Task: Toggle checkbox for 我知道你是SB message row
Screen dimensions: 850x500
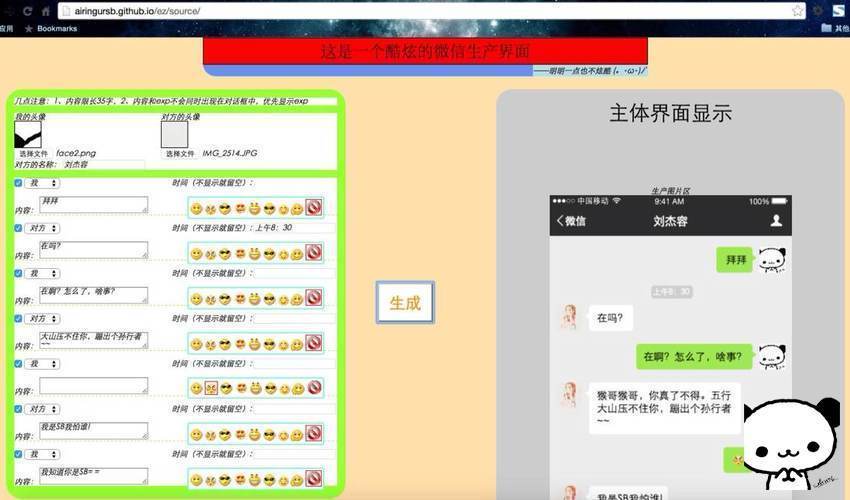Action: [x=18, y=454]
